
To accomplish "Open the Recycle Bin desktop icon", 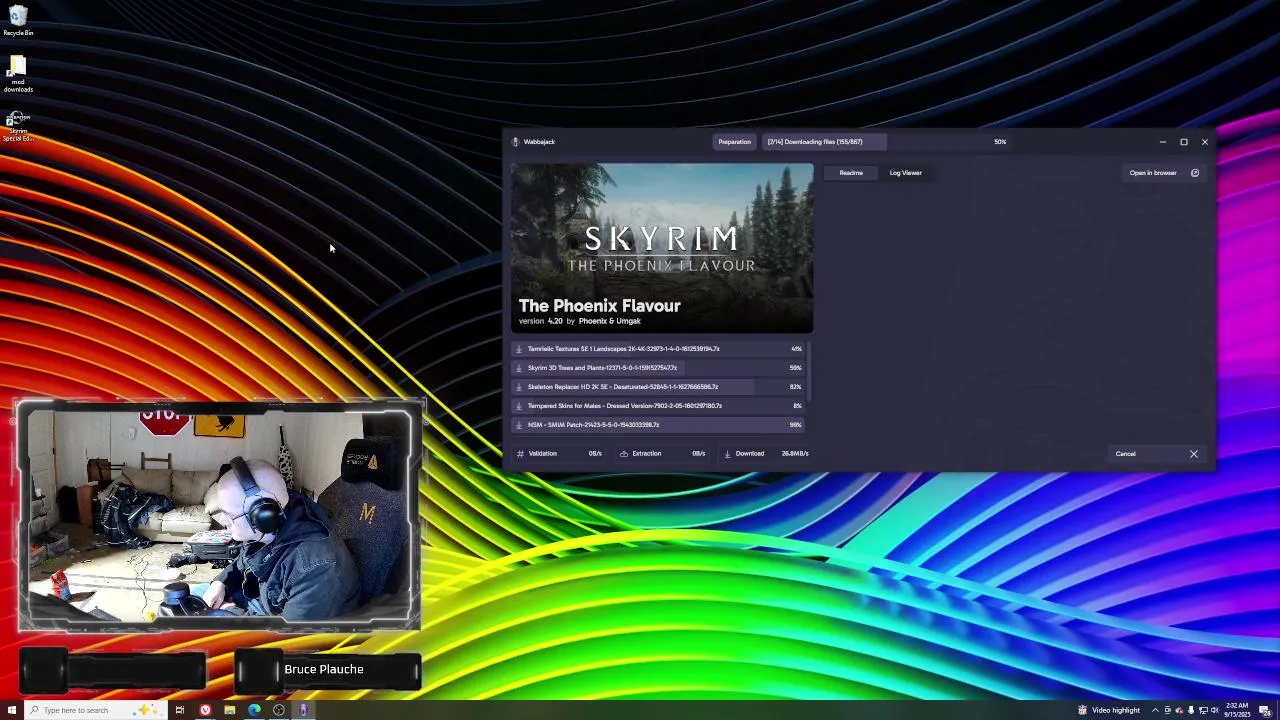I will coord(18,20).
